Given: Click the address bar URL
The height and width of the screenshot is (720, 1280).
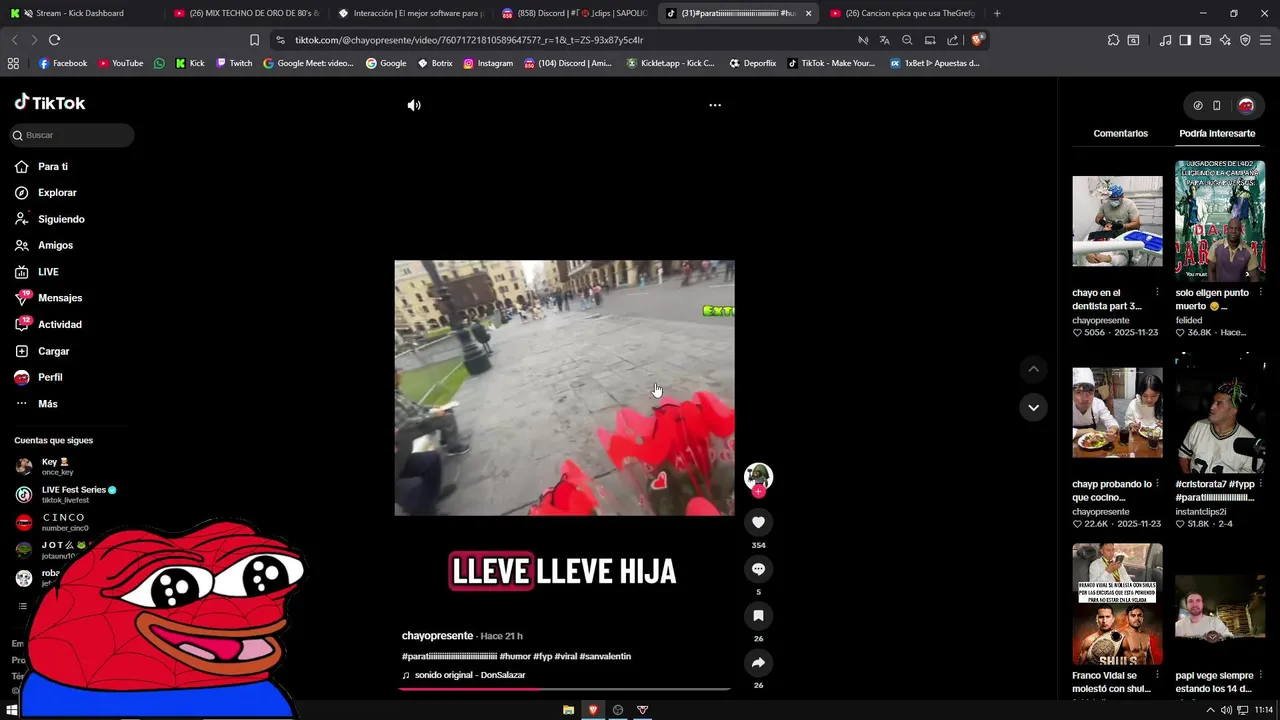Looking at the screenshot, I should 469,40.
